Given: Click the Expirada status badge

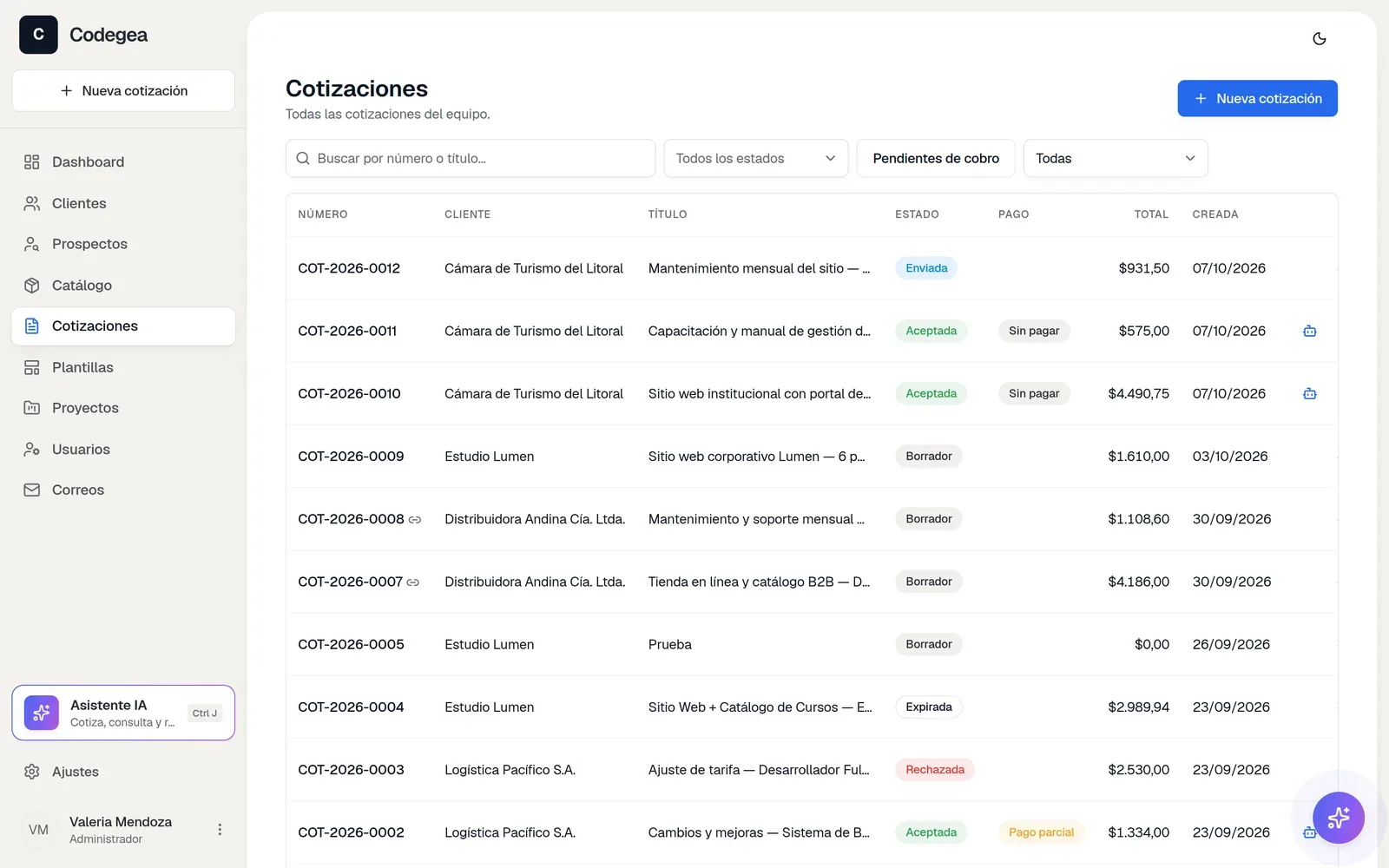Looking at the screenshot, I should (x=929, y=707).
